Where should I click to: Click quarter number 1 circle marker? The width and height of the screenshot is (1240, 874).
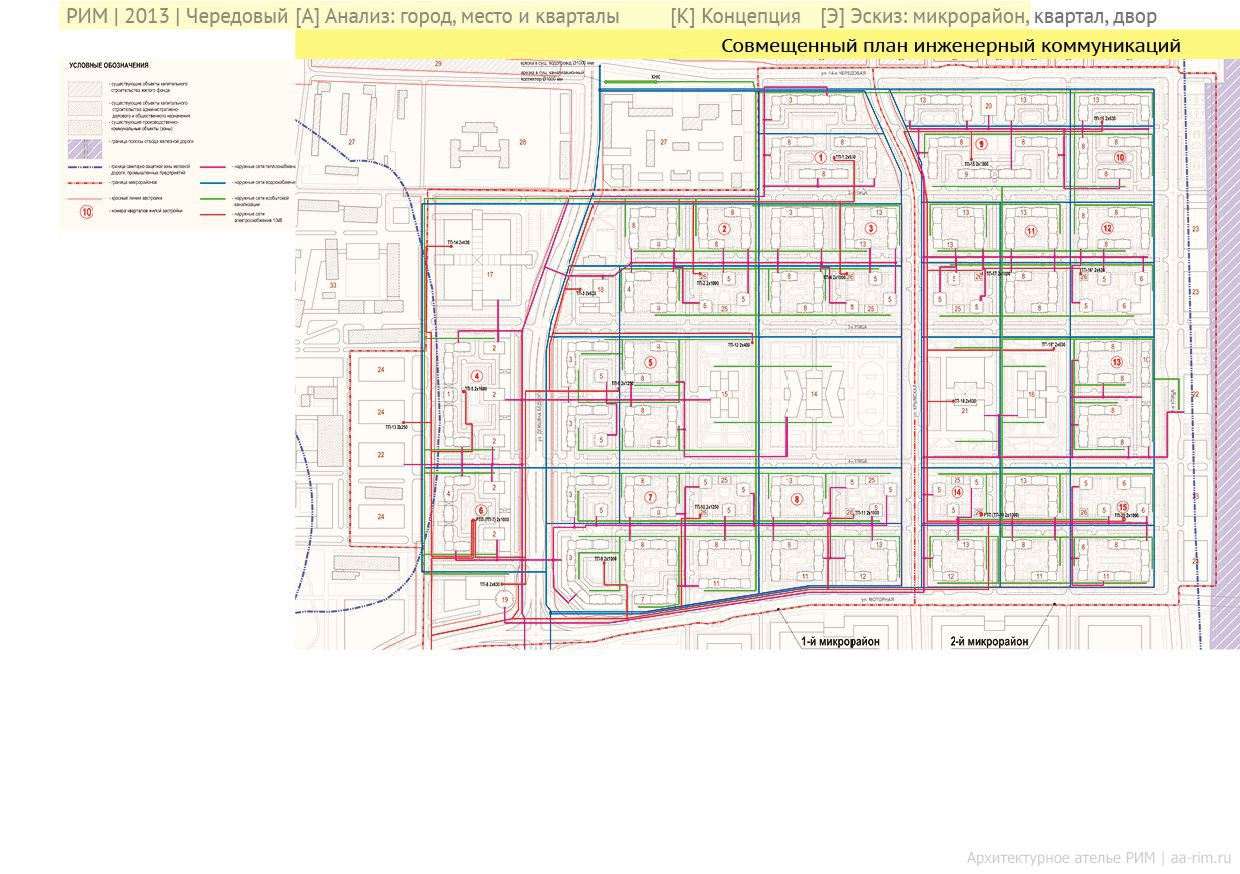click(x=820, y=157)
